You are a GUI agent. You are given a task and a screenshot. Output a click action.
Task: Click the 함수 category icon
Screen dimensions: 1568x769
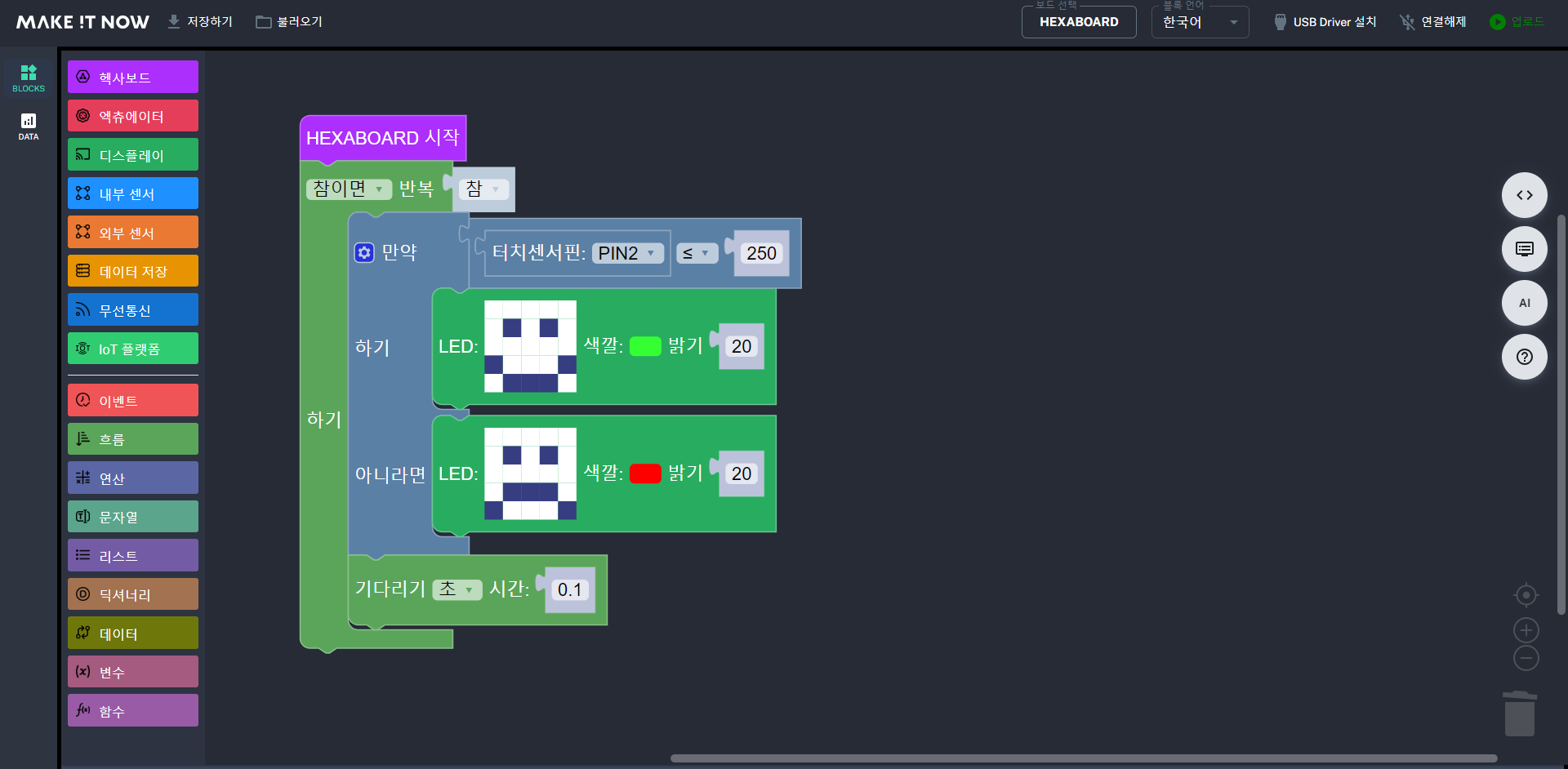click(x=83, y=710)
